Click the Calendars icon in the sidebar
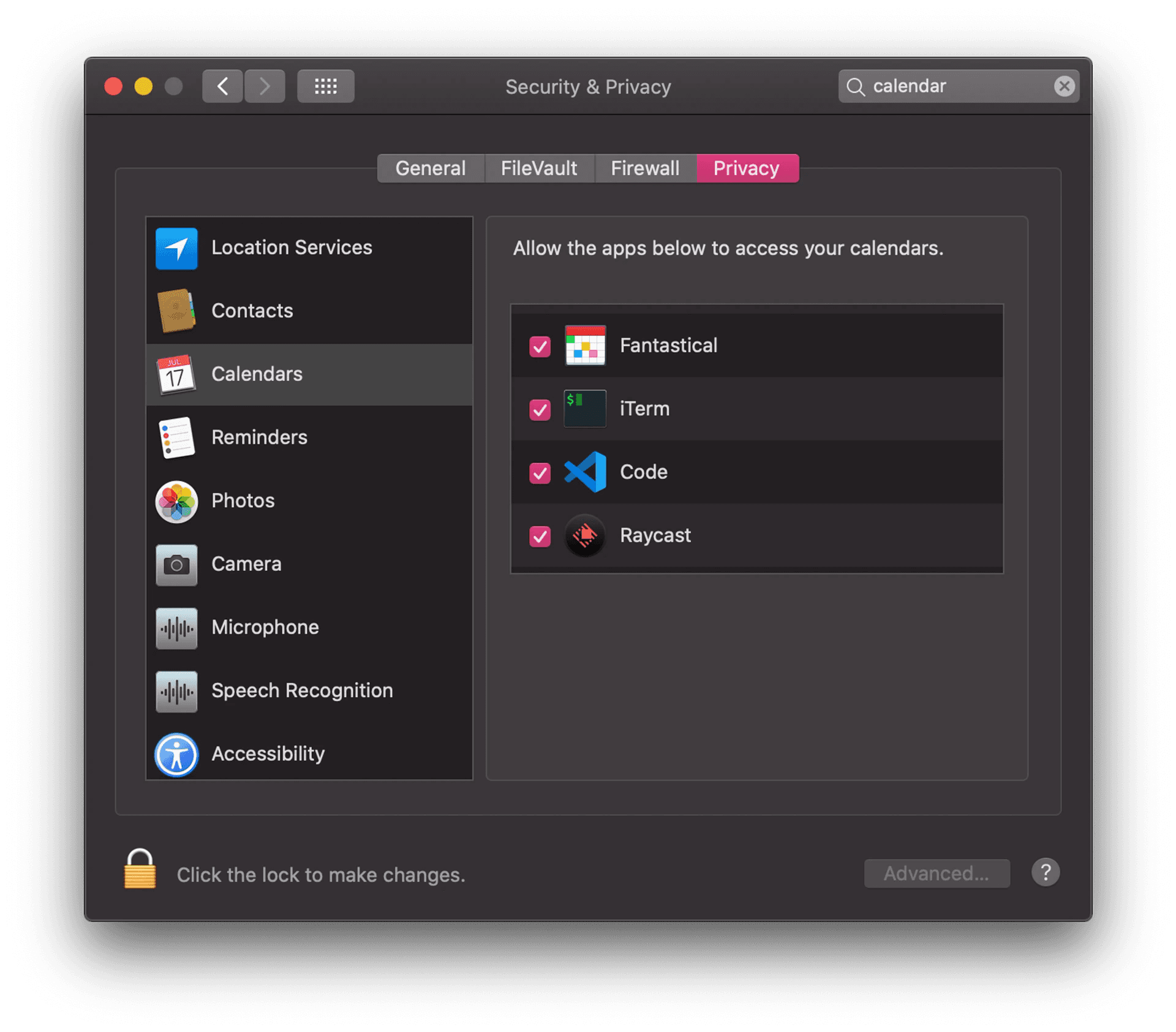Image resolution: width=1176 pixels, height=1032 pixels. pos(176,374)
